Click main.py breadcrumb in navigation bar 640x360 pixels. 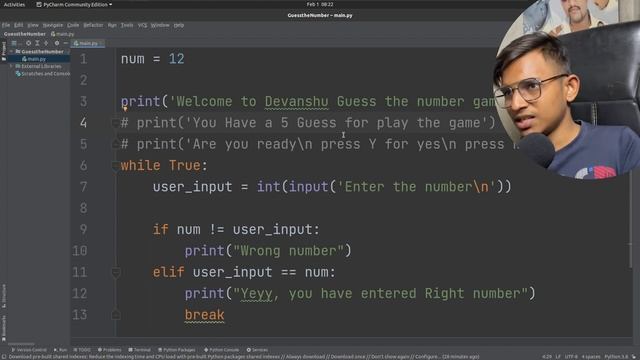point(62,34)
